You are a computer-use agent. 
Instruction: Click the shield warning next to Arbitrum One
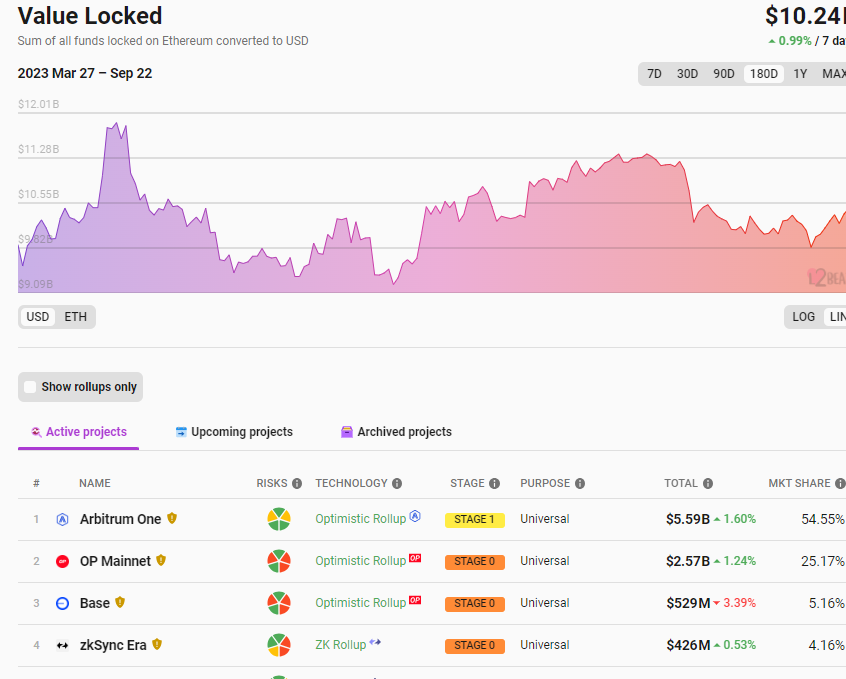172,518
